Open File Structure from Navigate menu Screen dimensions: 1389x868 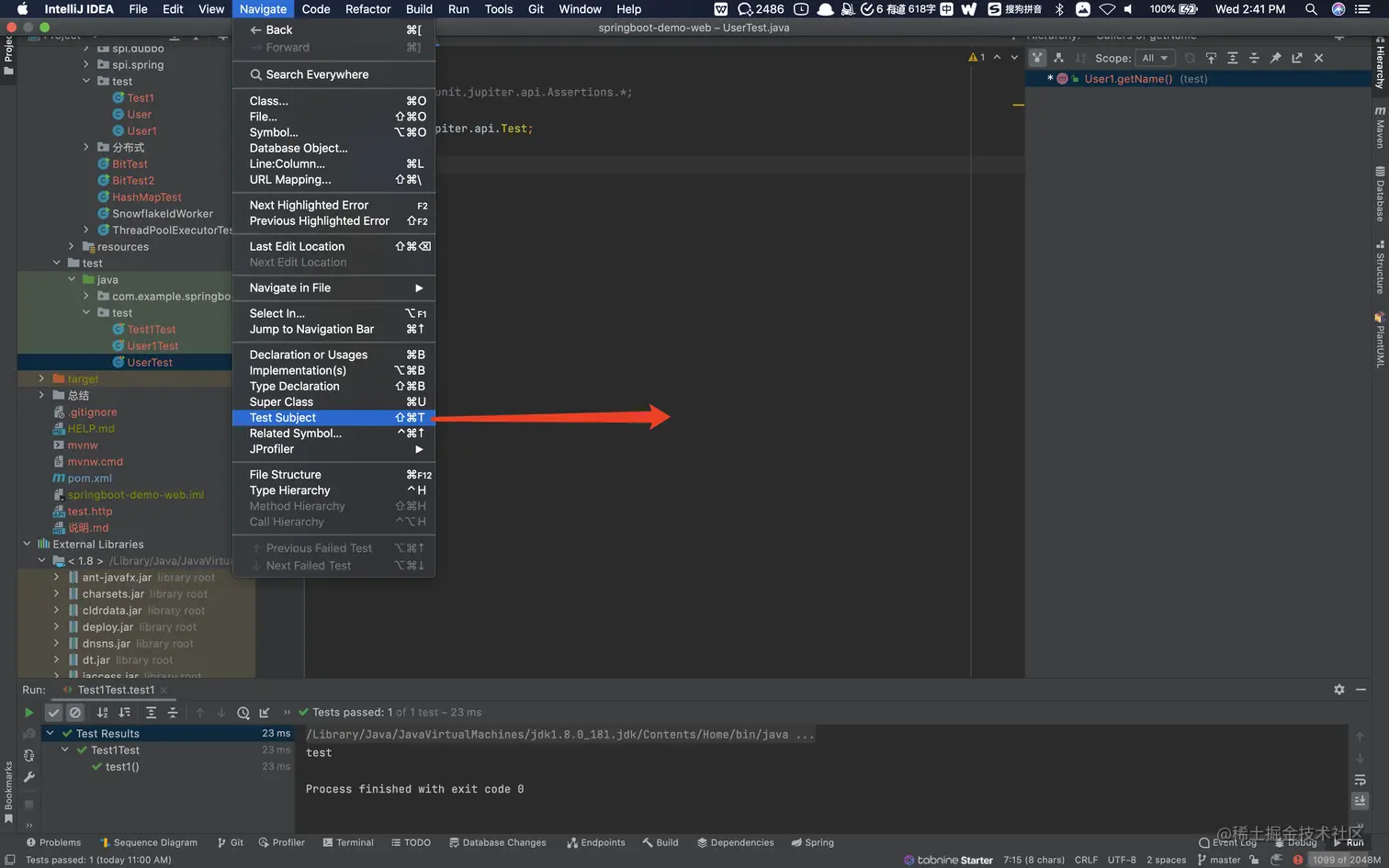(333, 475)
